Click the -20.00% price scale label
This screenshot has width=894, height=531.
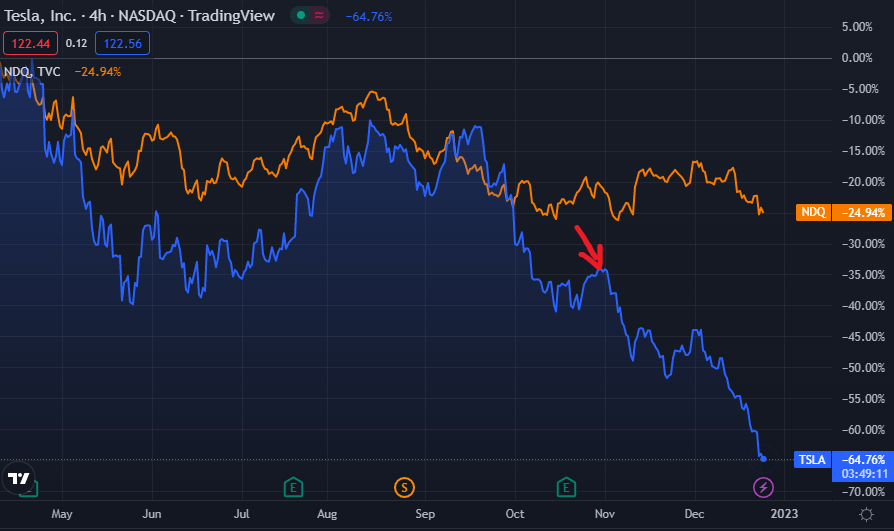click(x=863, y=182)
